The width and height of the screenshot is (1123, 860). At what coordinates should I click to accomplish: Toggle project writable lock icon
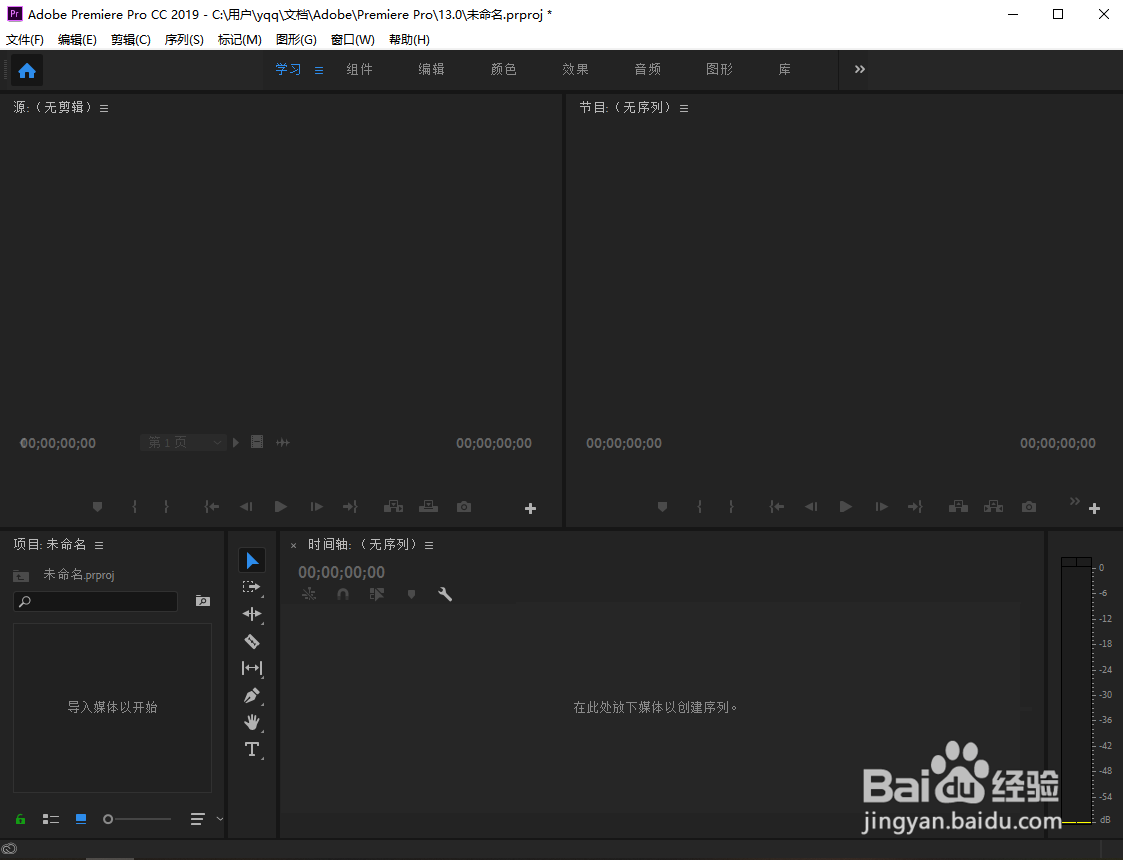(x=21, y=819)
